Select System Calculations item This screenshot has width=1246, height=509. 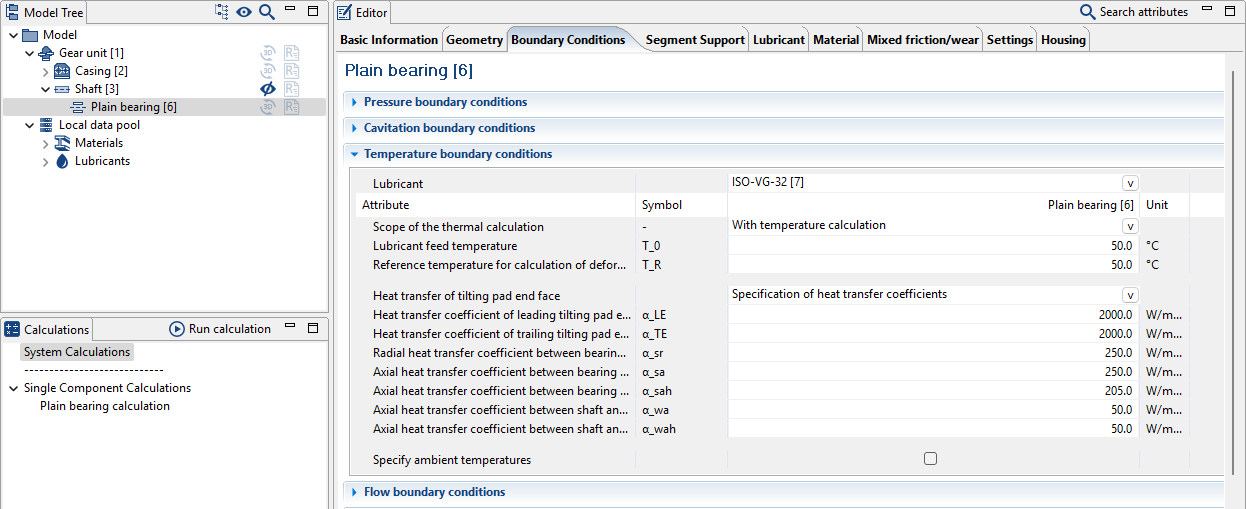pyautogui.click(x=77, y=352)
